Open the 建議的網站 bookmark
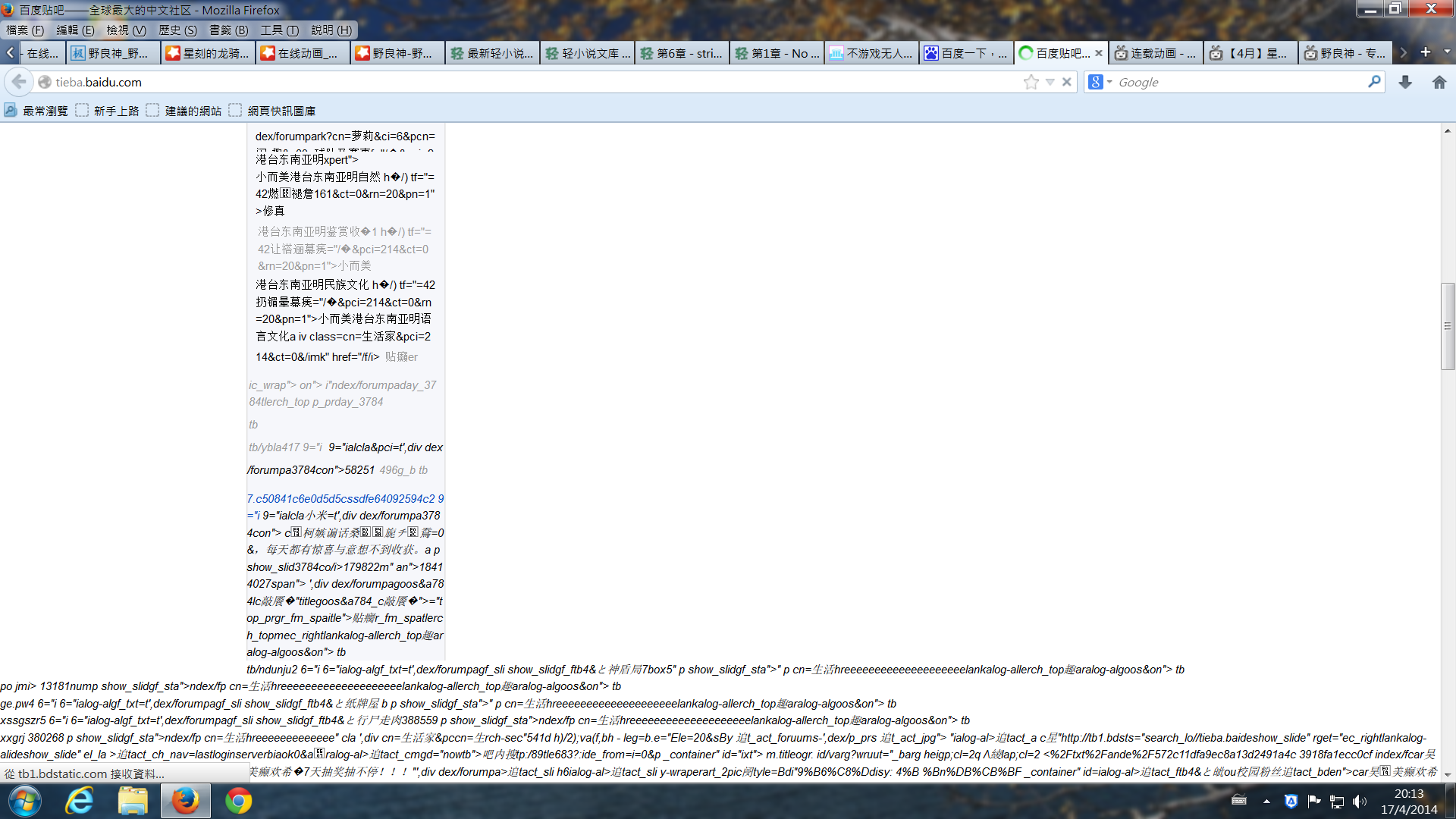The image size is (1456, 819). coord(184,111)
